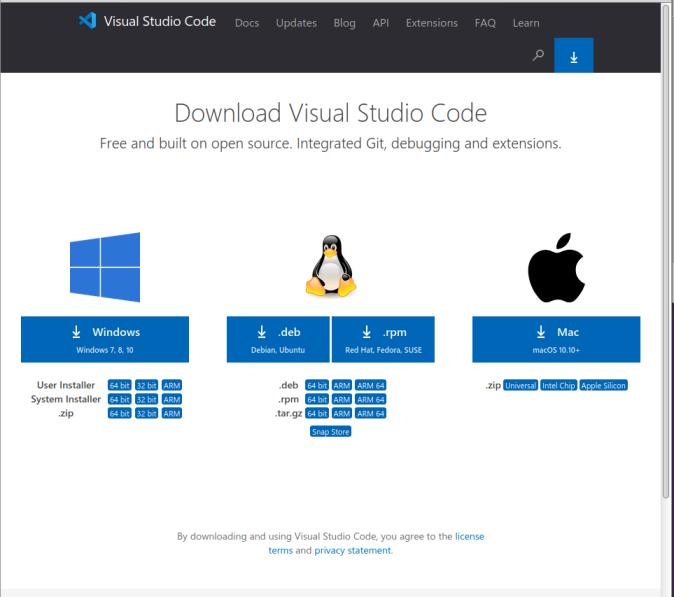Select System Installer 32 bit
Image resolution: width=674 pixels, height=597 pixels.
coord(147,399)
